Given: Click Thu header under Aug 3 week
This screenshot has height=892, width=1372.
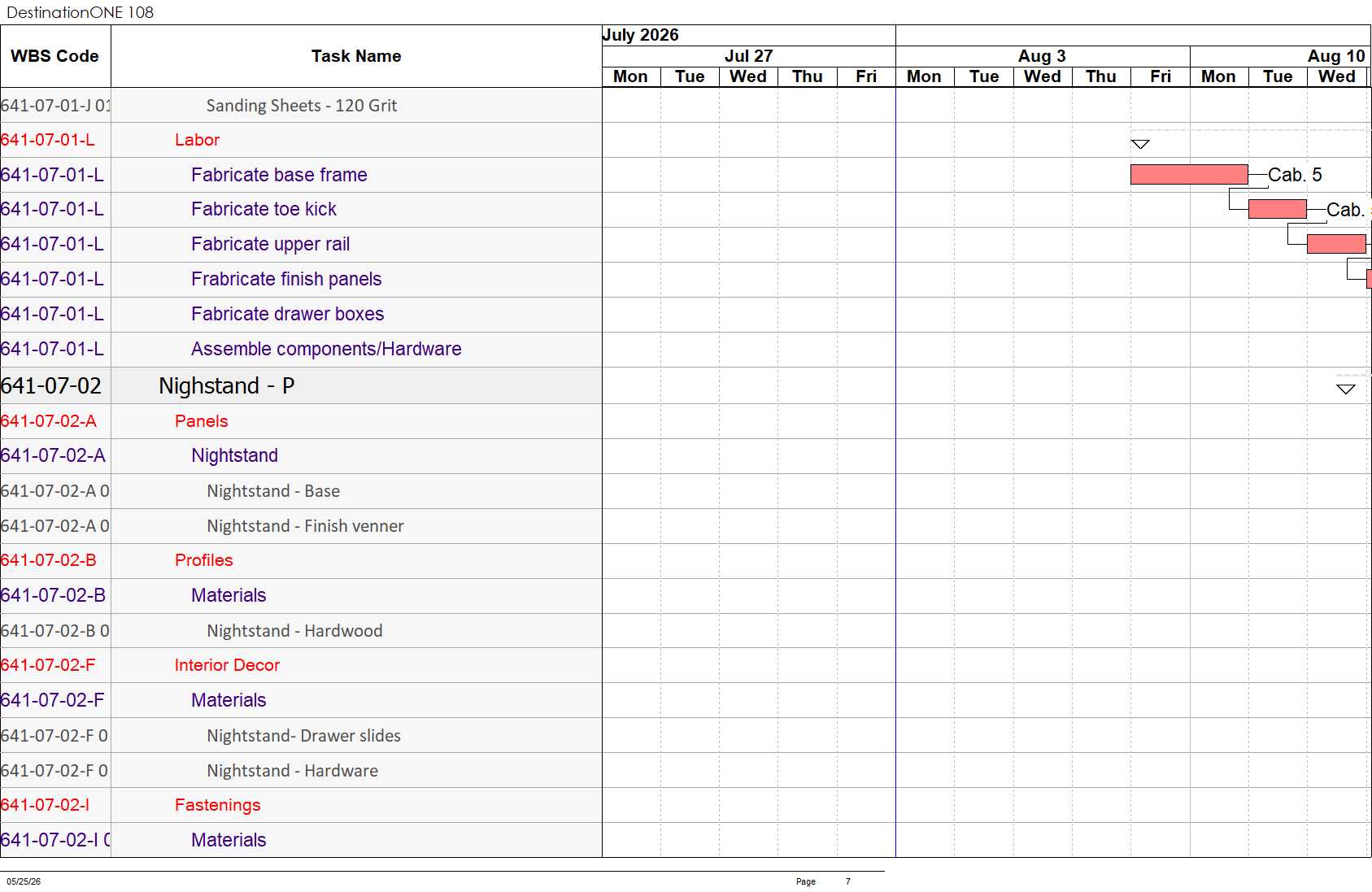Looking at the screenshot, I should click(x=1101, y=76).
